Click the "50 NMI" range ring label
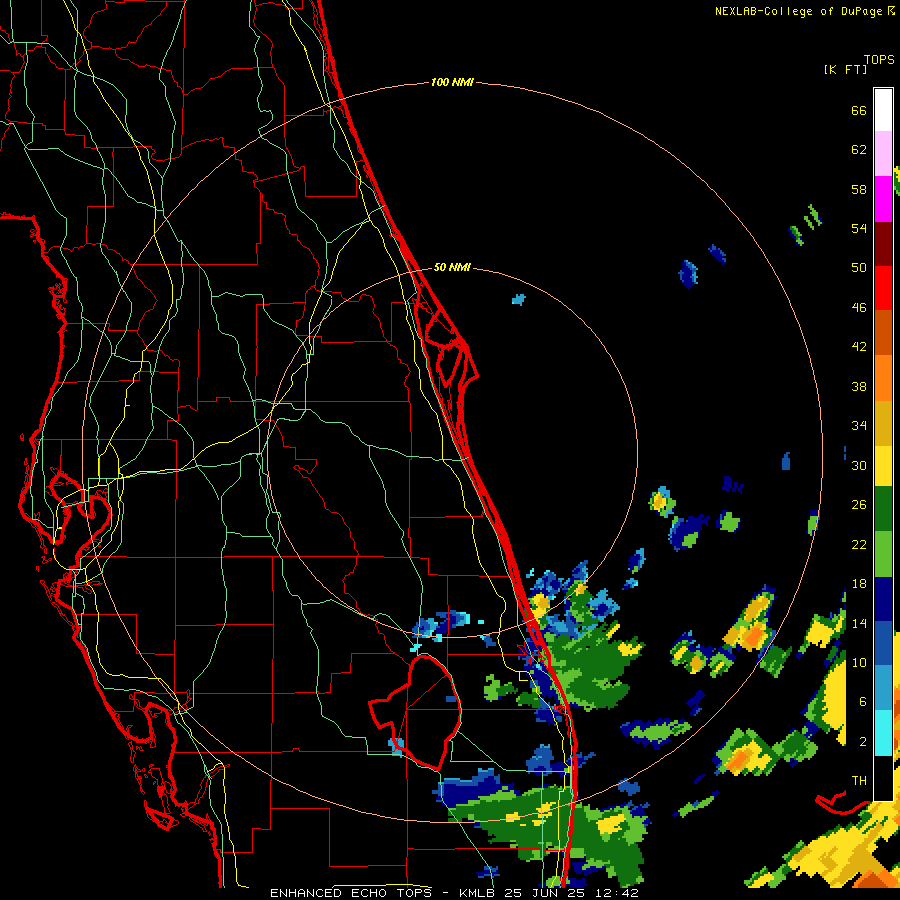 452,267
